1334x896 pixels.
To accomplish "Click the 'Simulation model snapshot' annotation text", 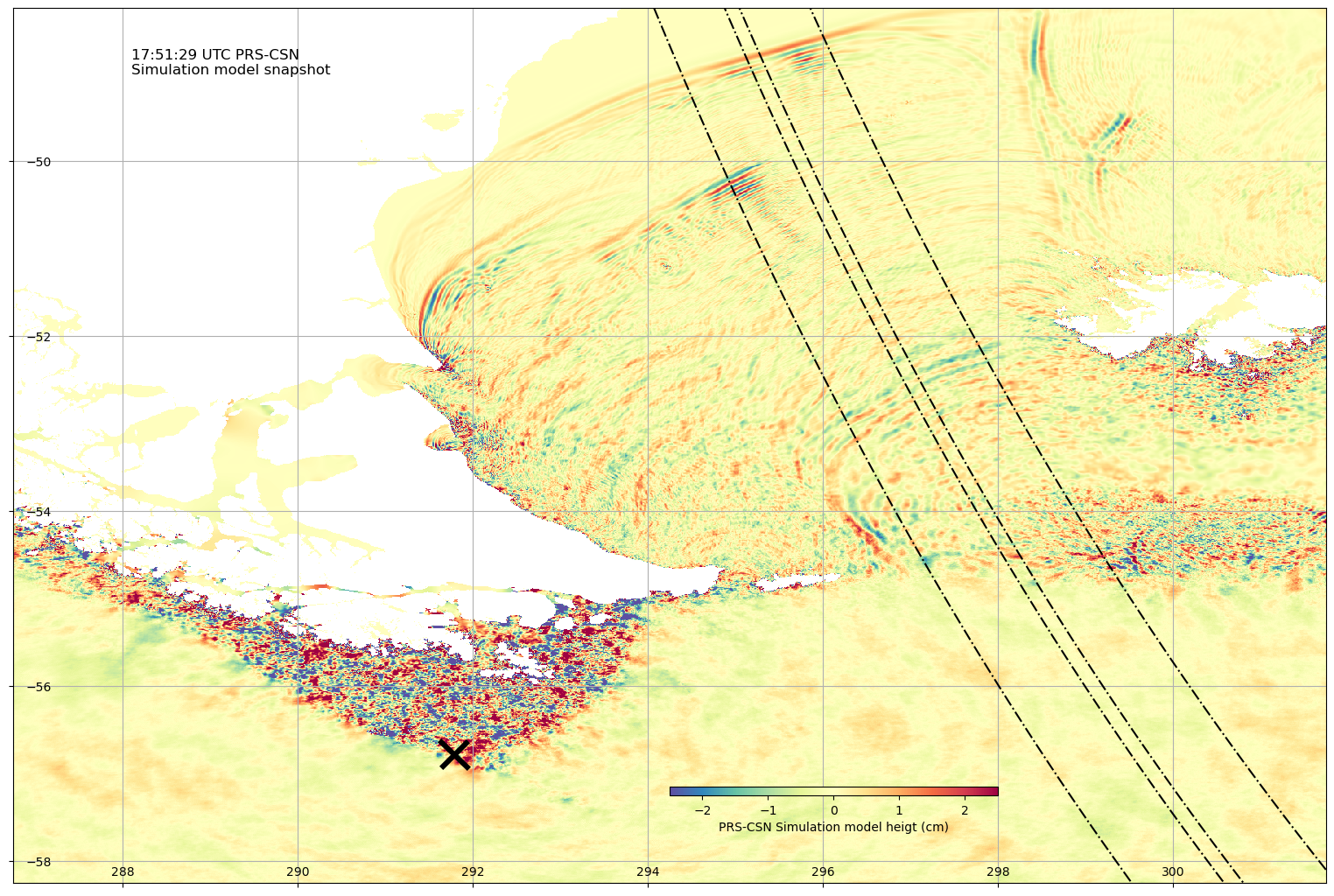I will tap(231, 70).
